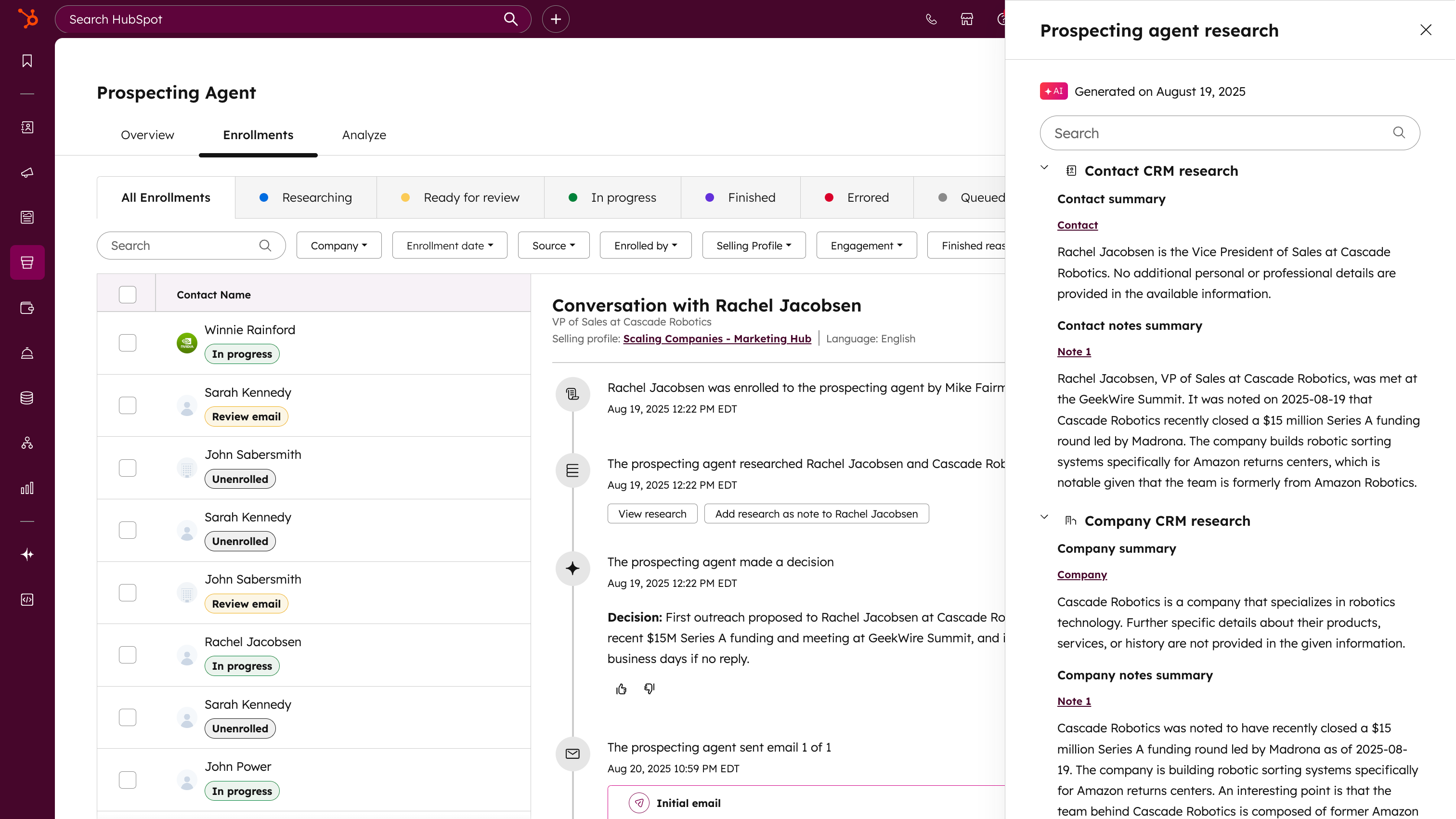Viewport: 1456px width, 819px height.
Task: Switch to the Analyze tab
Action: pyautogui.click(x=364, y=134)
